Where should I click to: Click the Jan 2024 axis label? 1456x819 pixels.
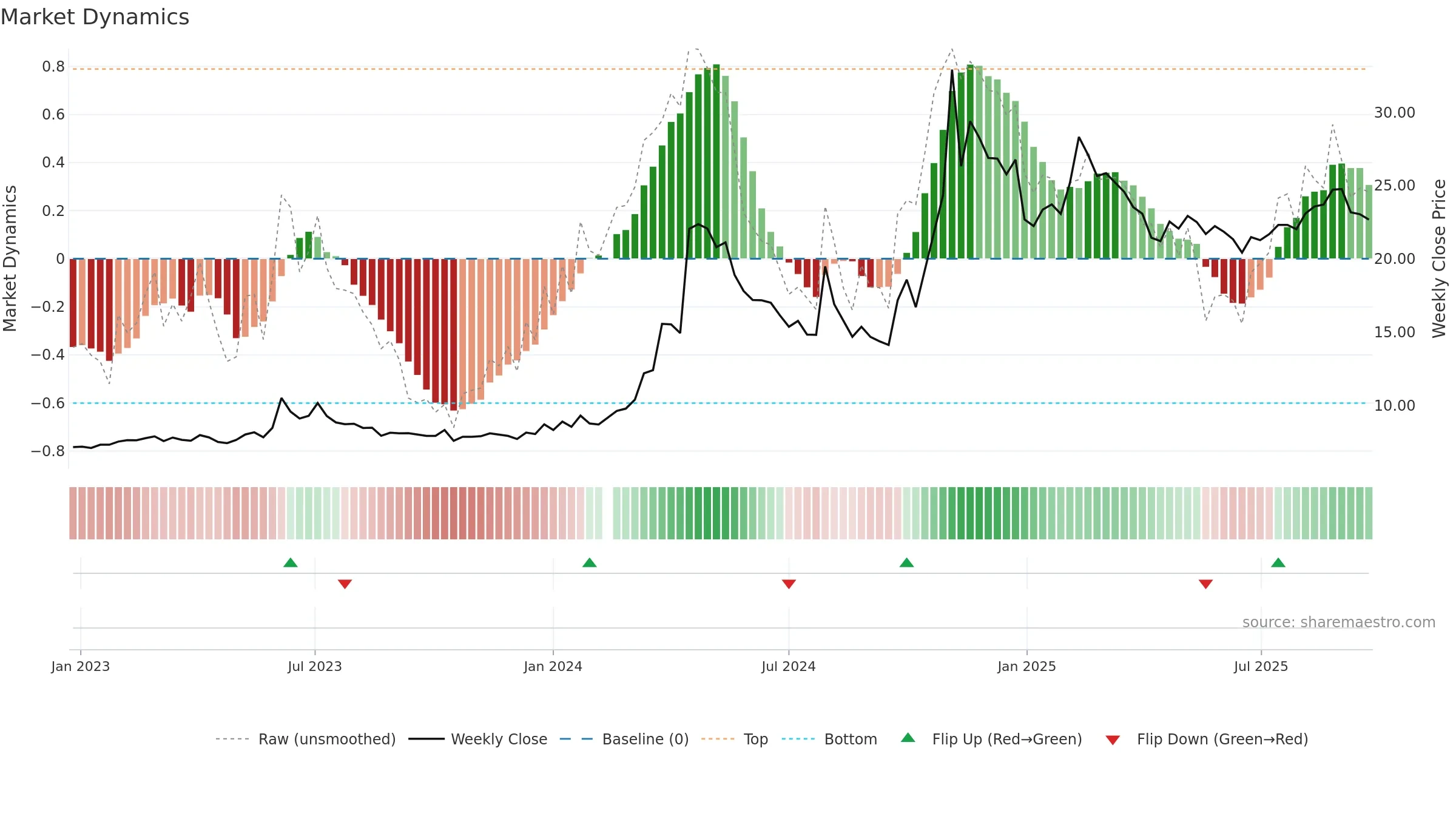pos(553,666)
